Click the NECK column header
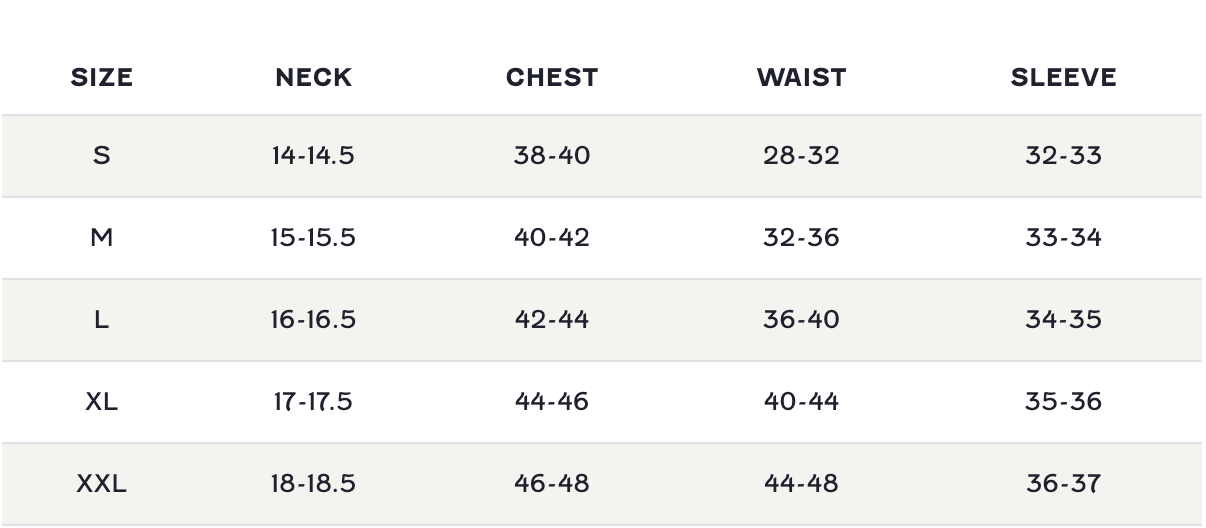Screen dimensions: 1206x528 click(x=314, y=77)
